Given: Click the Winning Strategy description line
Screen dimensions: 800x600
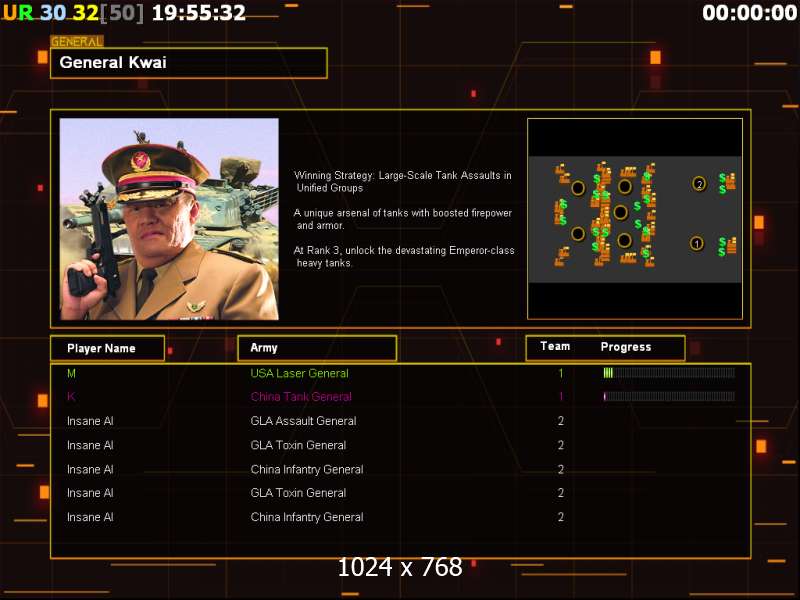Looking at the screenshot, I should pyautogui.click(x=403, y=181).
